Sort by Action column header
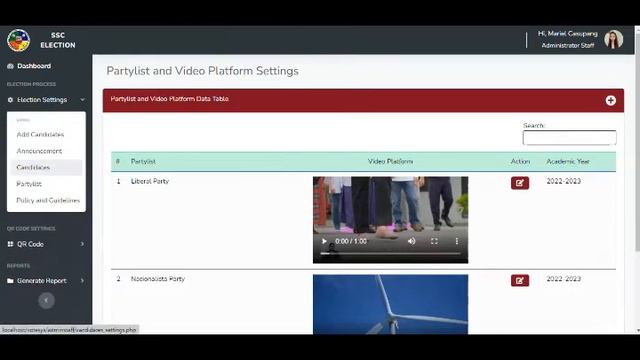 point(520,162)
